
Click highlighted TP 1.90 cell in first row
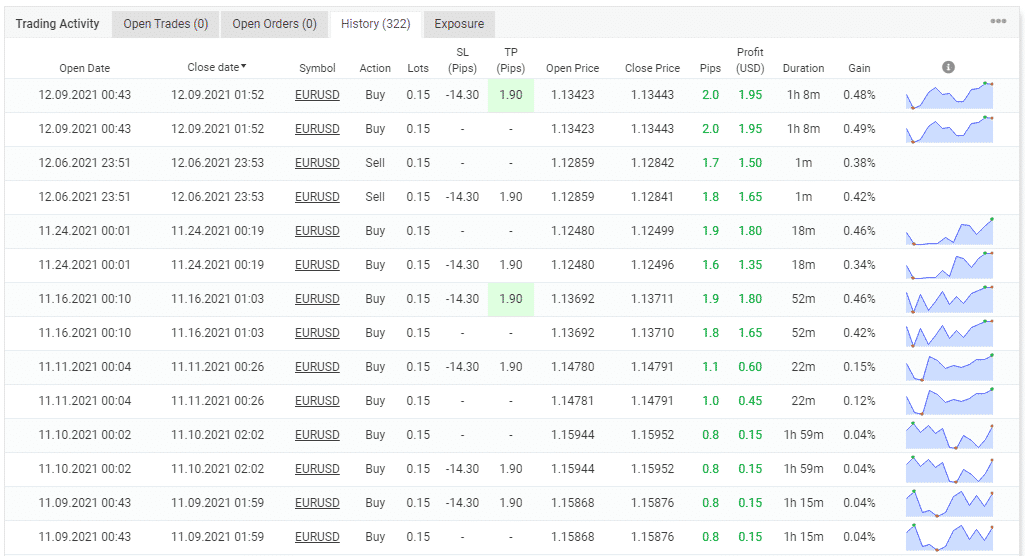pyautogui.click(x=510, y=95)
